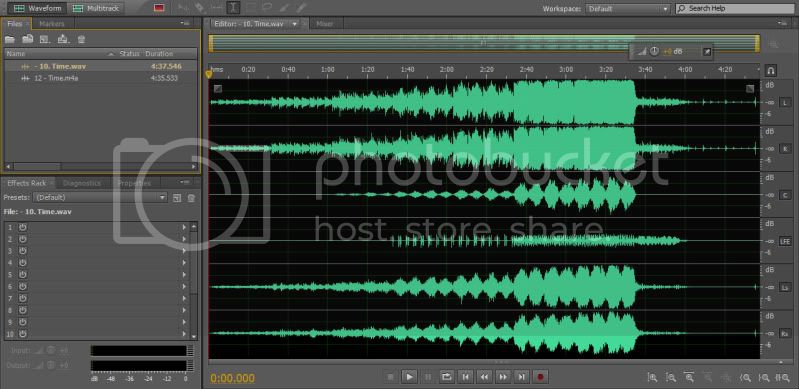Image resolution: width=799 pixels, height=389 pixels.
Task: Click the rewind button
Action: pyautogui.click(x=484, y=377)
